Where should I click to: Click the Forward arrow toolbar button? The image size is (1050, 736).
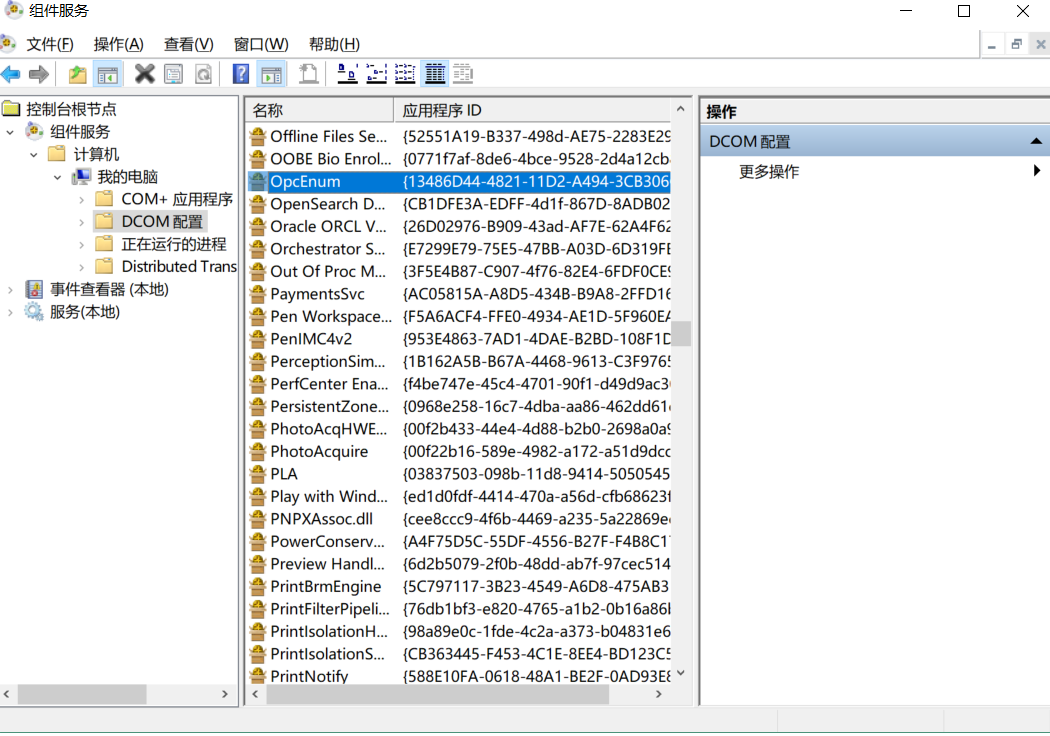coord(39,74)
